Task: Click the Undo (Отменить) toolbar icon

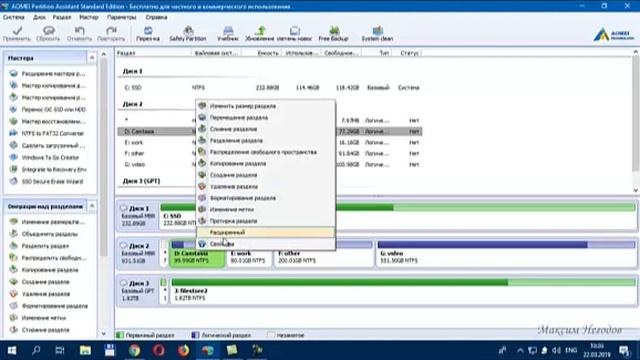Action: tap(79, 33)
